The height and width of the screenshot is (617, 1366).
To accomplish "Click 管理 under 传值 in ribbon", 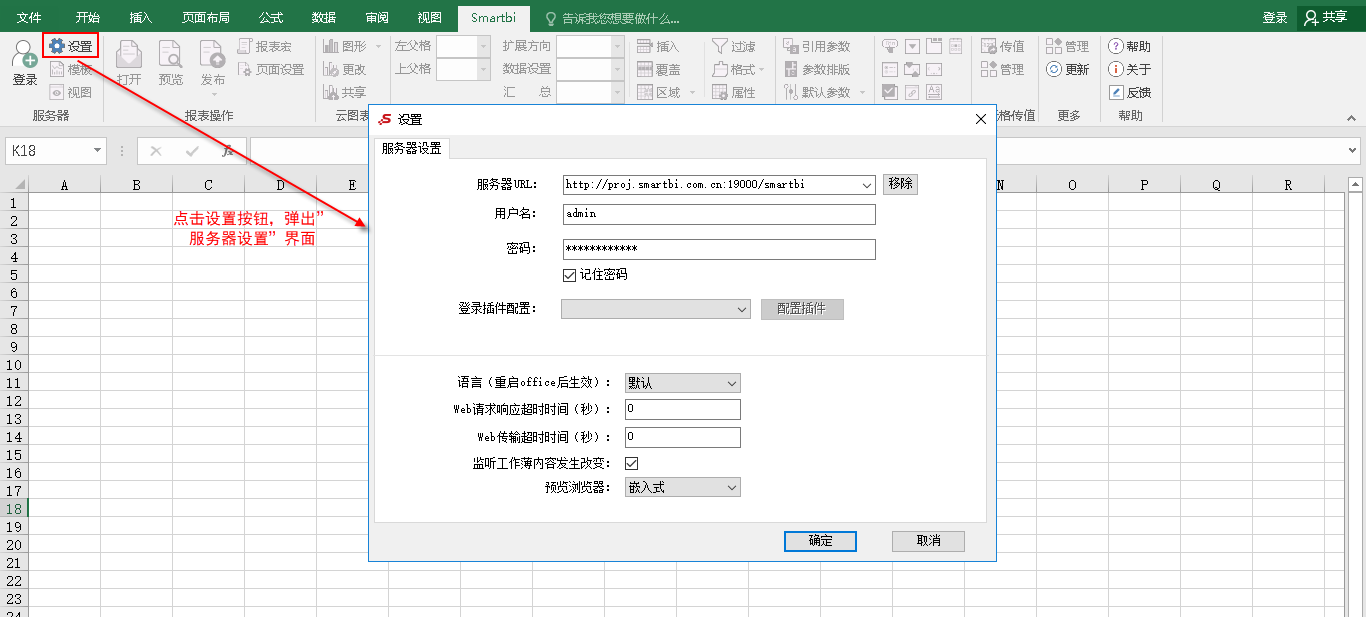I will tap(1002, 69).
